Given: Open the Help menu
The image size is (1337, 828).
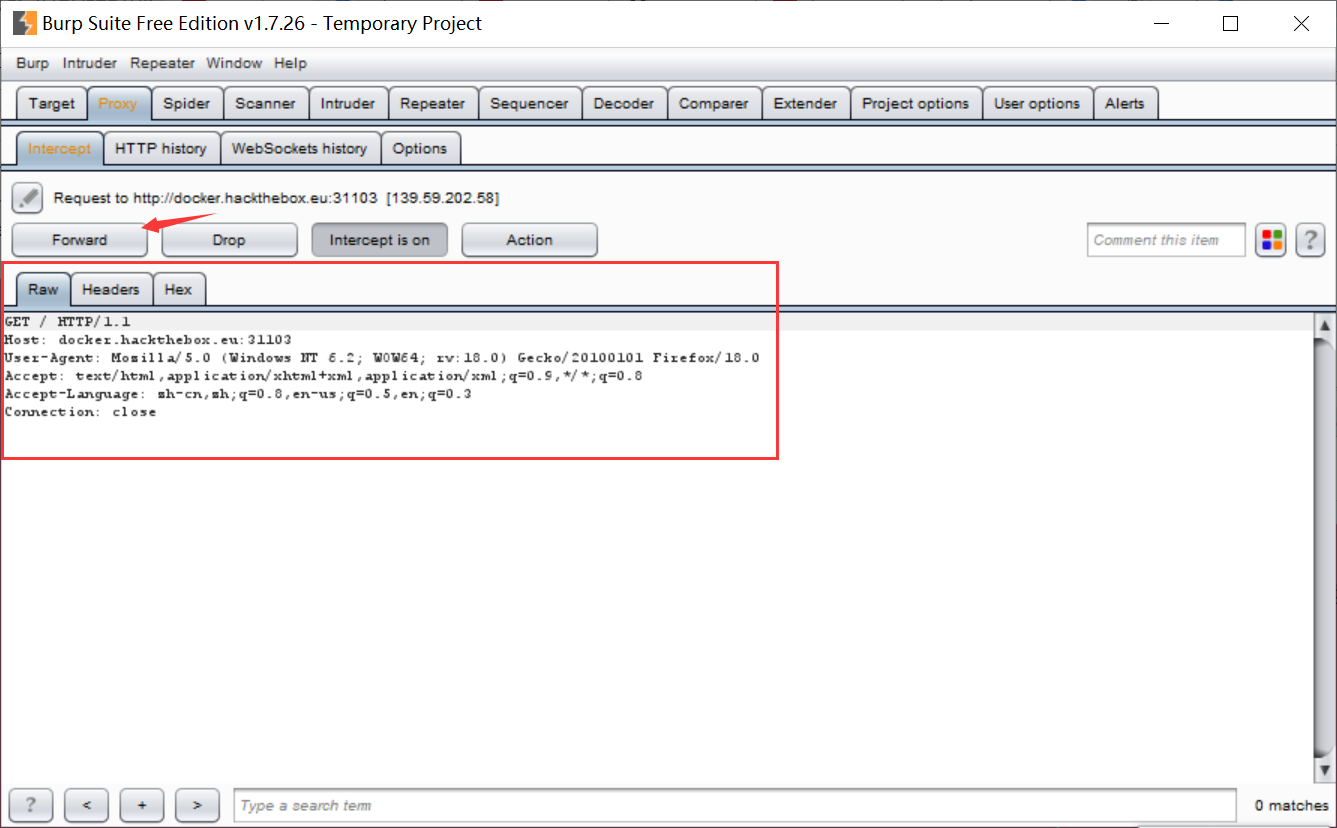Looking at the screenshot, I should pyautogui.click(x=290, y=63).
